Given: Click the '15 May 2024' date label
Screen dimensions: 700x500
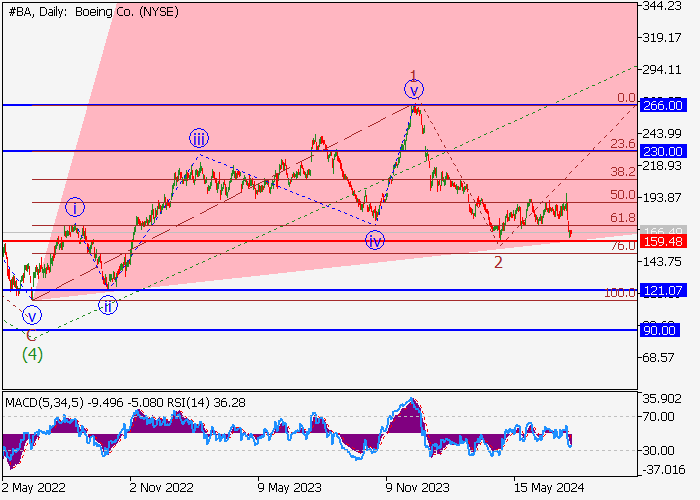Looking at the screenshot, I should [x=549, y=488].
